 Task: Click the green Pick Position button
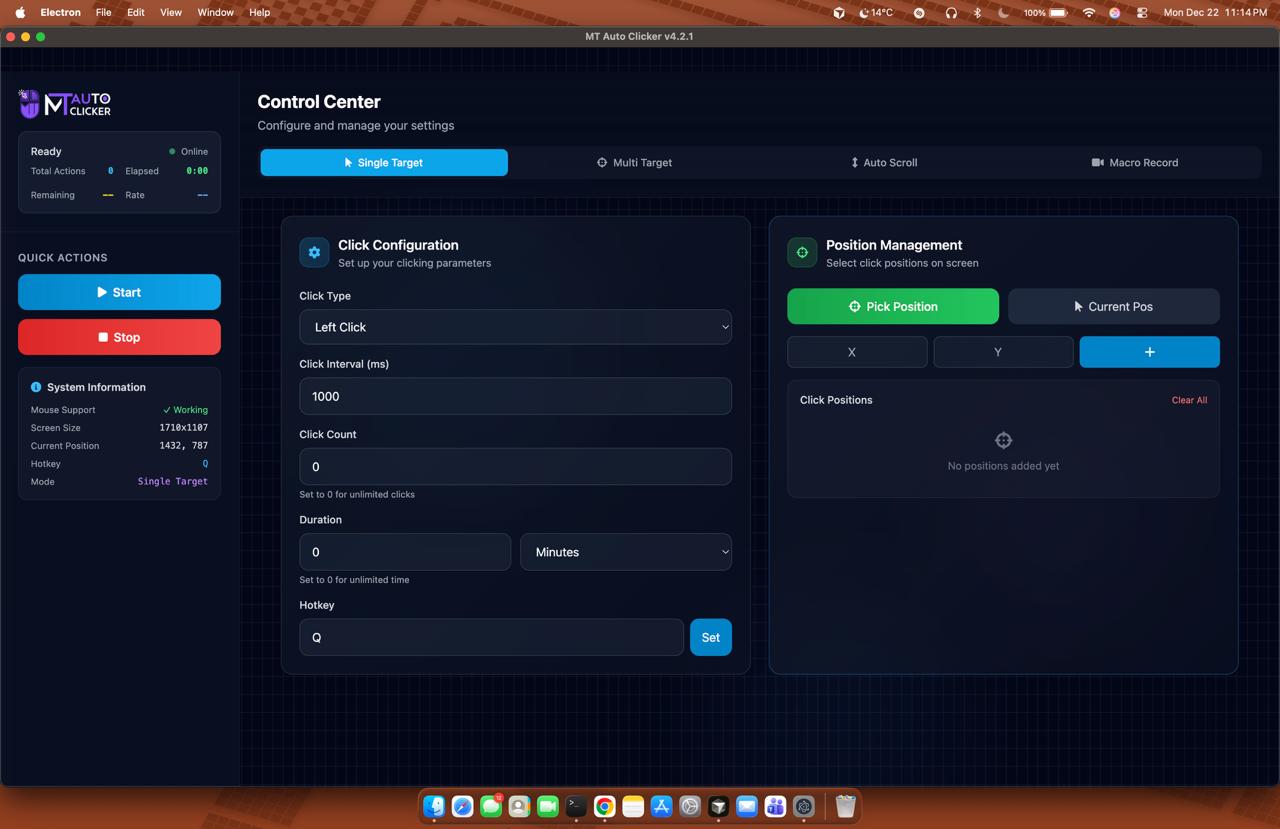[x=893, y=306]
